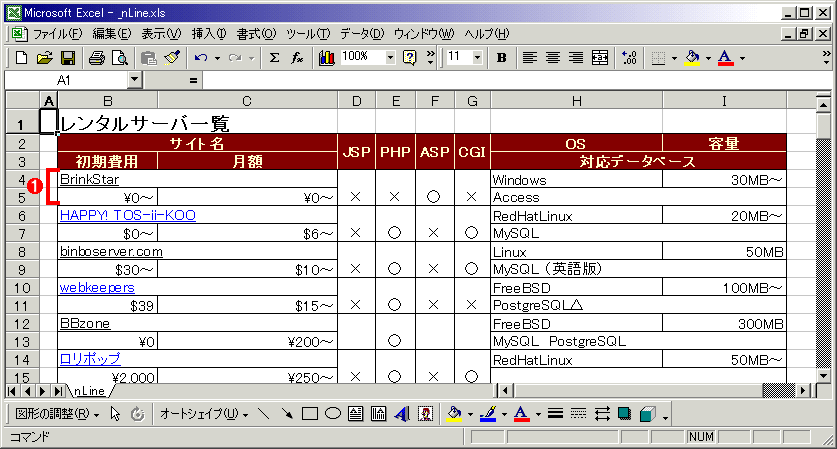Open the 書式(O) menu
This screenshot has height=449, width=837.
click(256, 34)
